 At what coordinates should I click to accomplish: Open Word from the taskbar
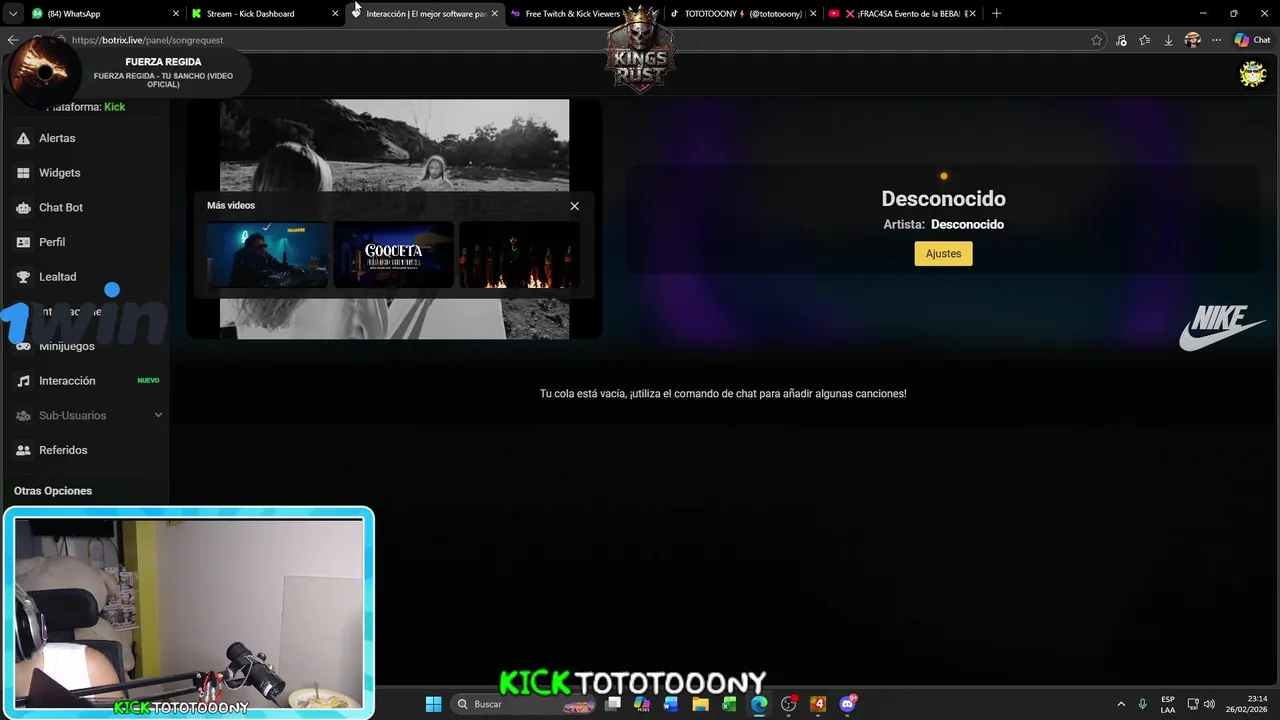tap(671, 704)
